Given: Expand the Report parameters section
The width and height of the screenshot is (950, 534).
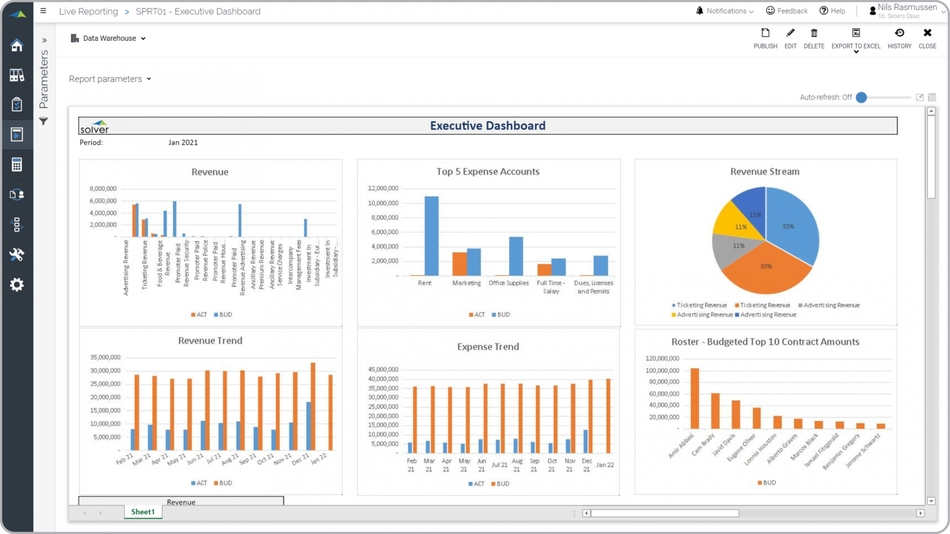Looking at the screenshot, I should click(110, 79).
